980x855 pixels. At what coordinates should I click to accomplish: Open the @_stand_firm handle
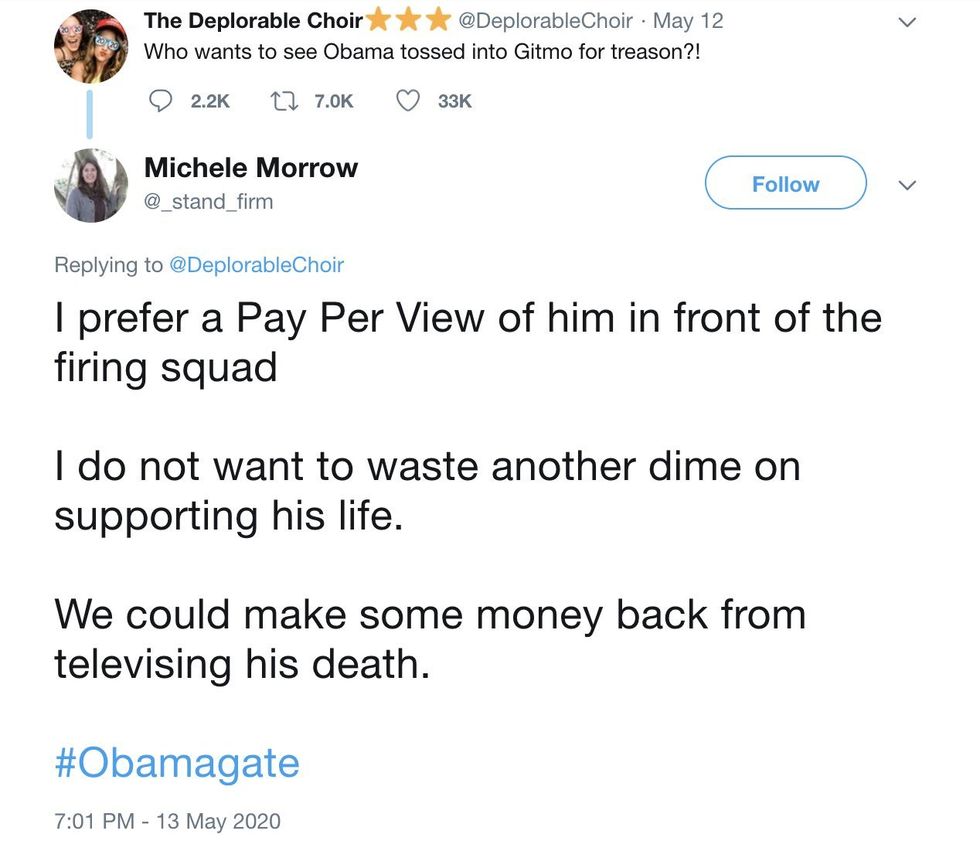208,202
